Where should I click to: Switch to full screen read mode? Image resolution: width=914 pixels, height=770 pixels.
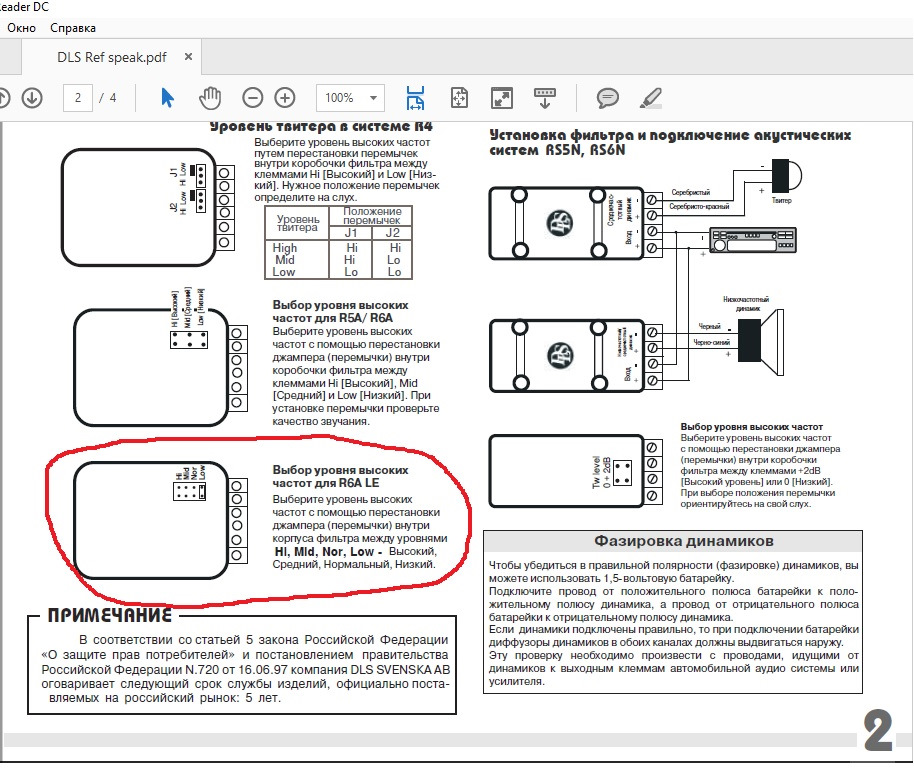click(502, 98)
